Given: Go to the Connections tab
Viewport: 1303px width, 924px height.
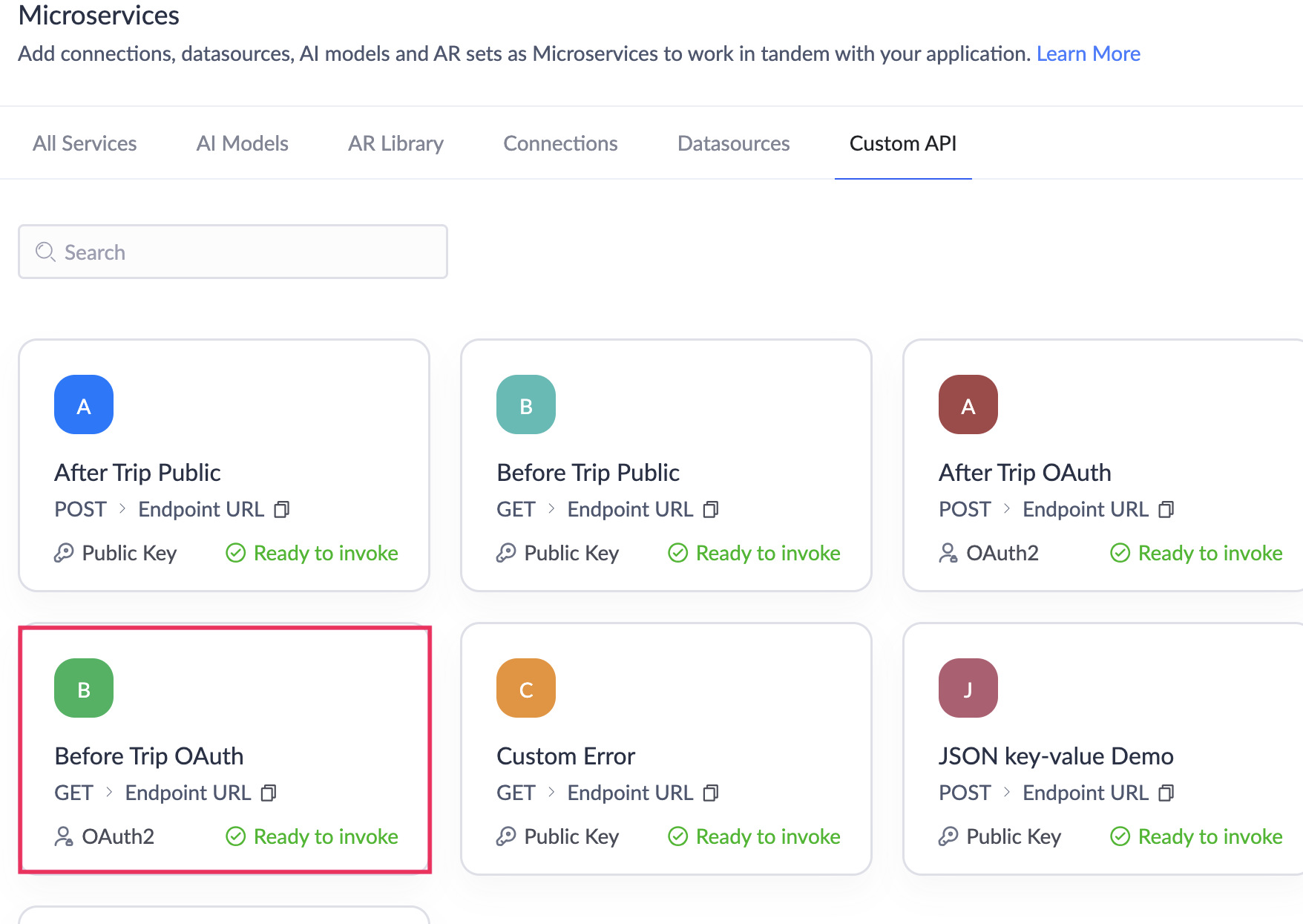Looking at the screenshot, I should pyautogui.click(x=560, y=143).
